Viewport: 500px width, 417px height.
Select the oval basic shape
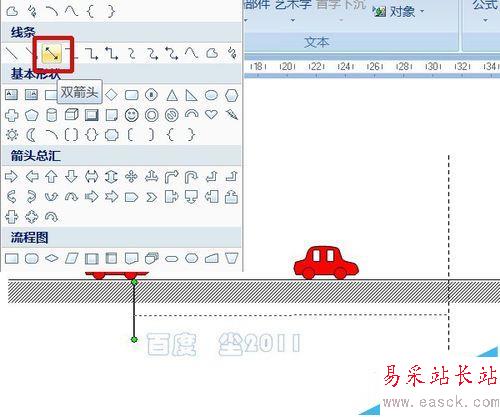211,95
